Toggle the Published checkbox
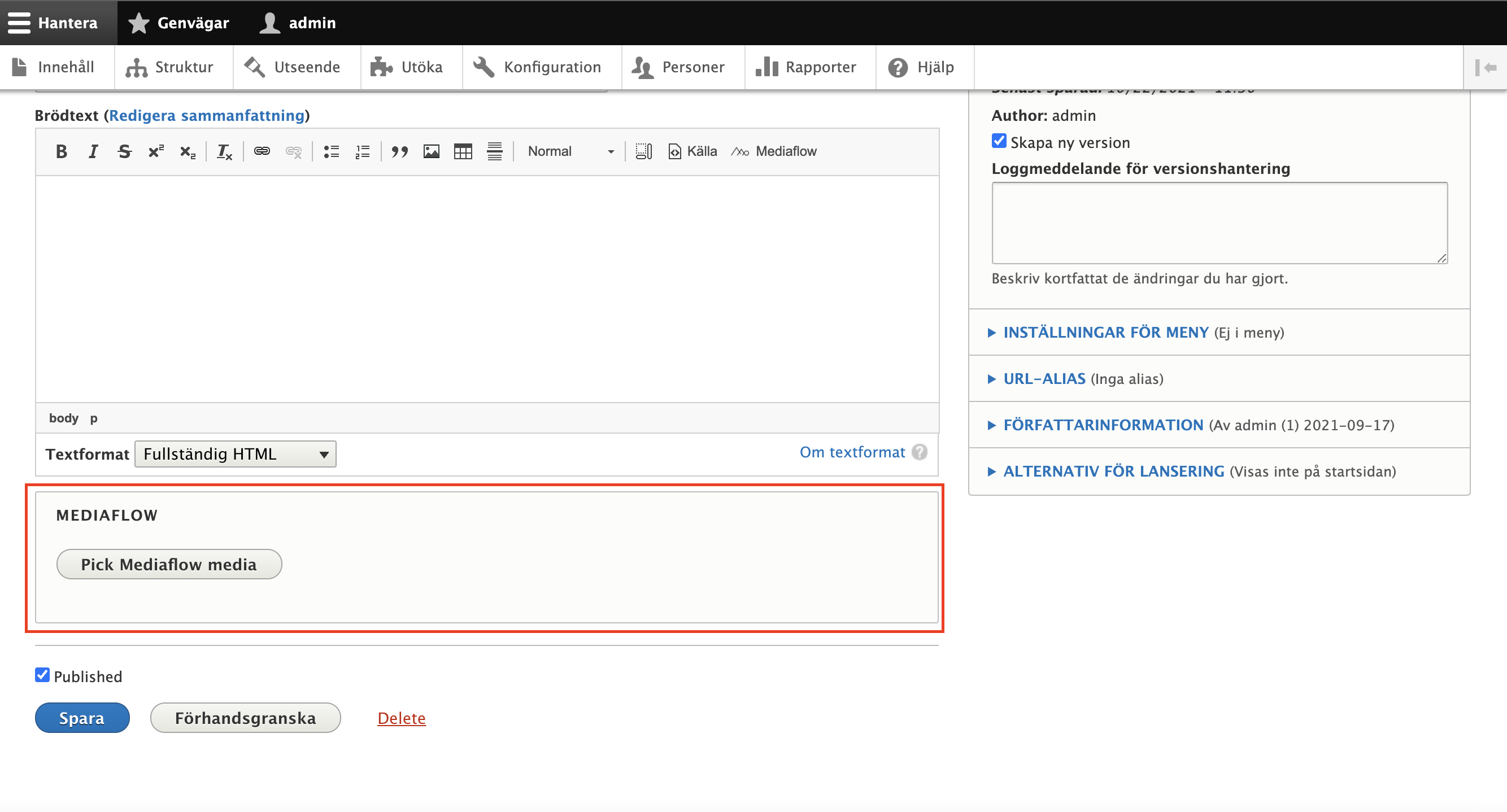Viewport: 1507px width, 812px height. 42,675
